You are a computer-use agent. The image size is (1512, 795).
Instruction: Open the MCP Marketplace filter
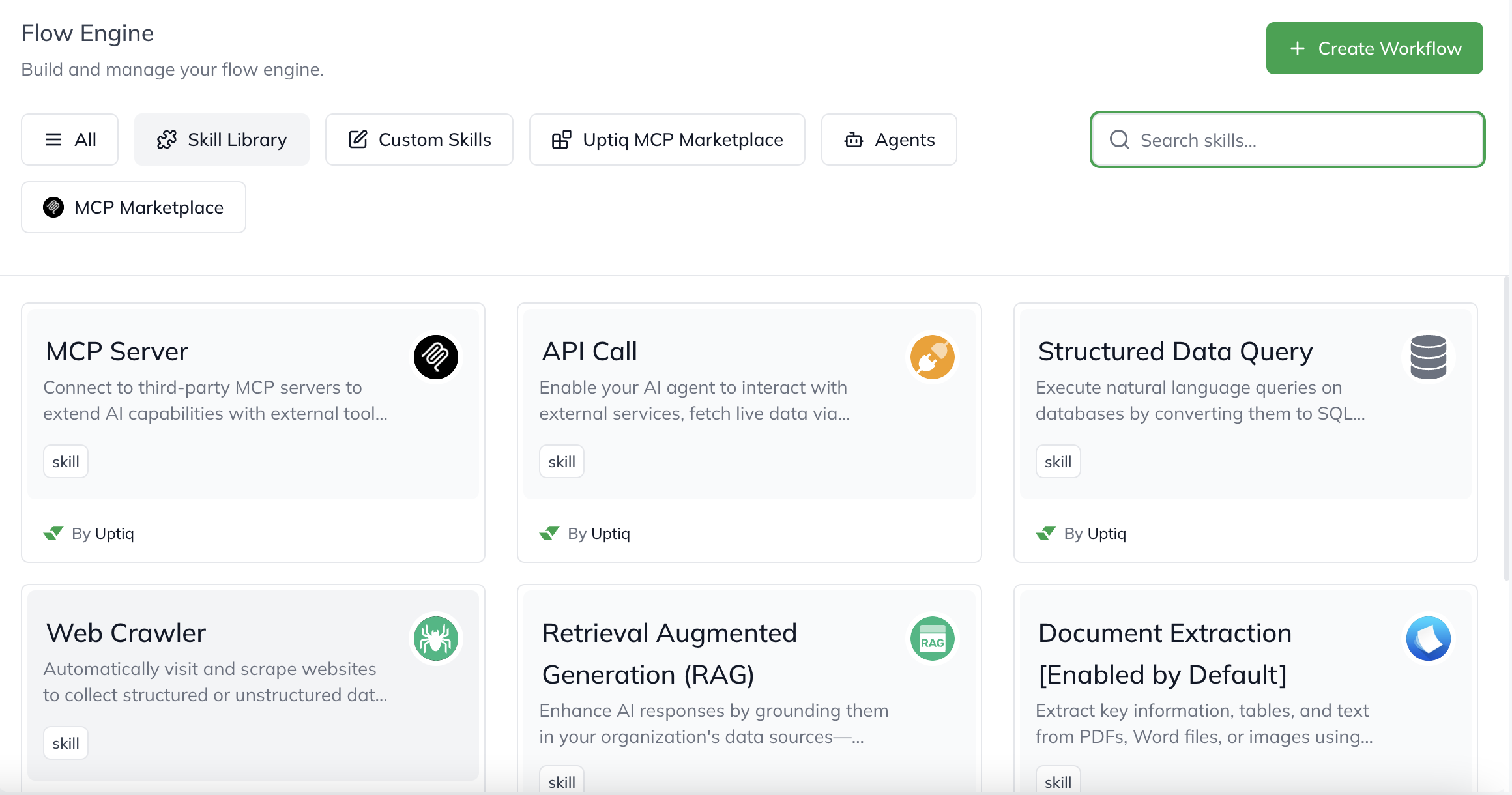134,207
